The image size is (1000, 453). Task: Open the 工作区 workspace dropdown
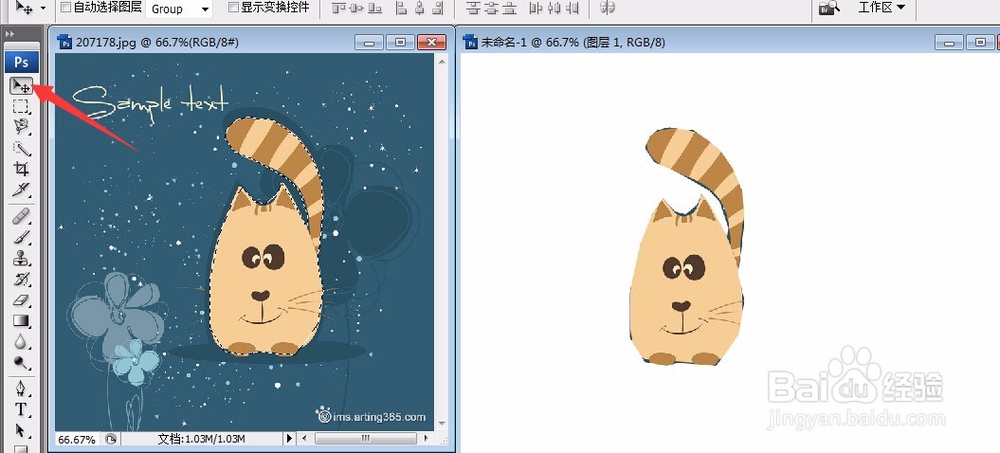tap(881, 8)
